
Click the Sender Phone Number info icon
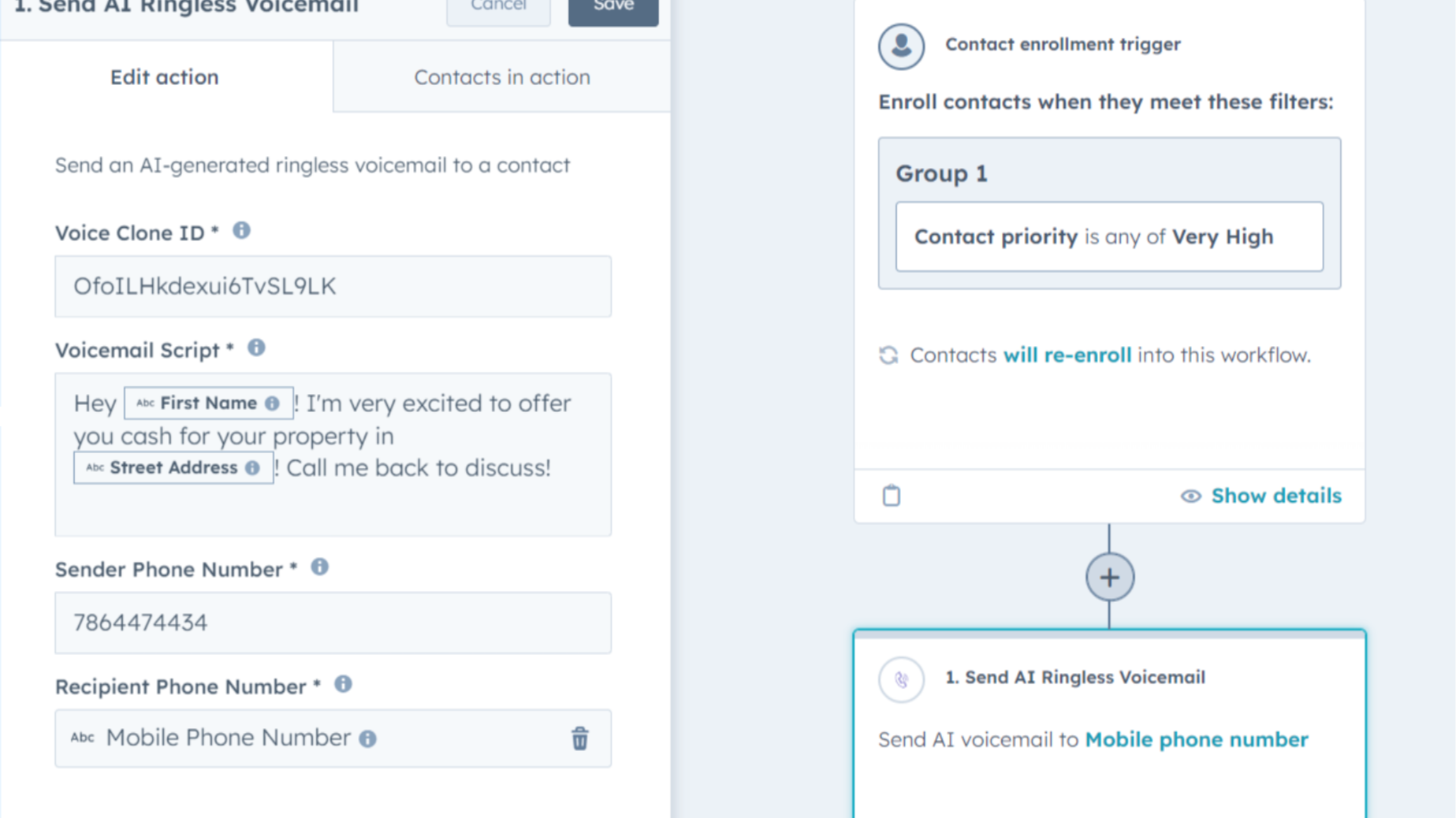click(x=319, y=567)
